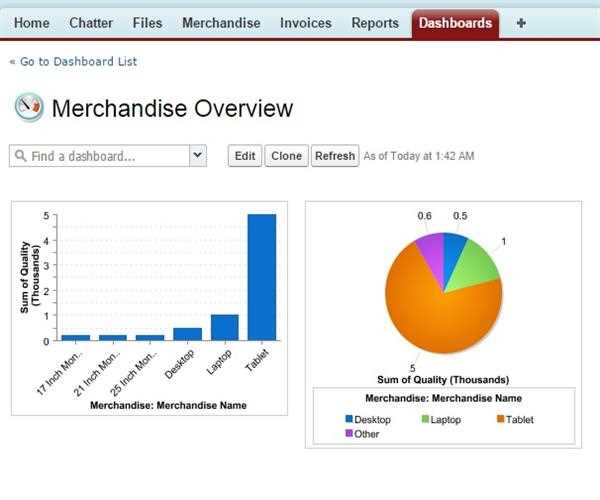Click the Clone button
The image size is (600, 500).
pyautogui.click(x=286, y=156)
